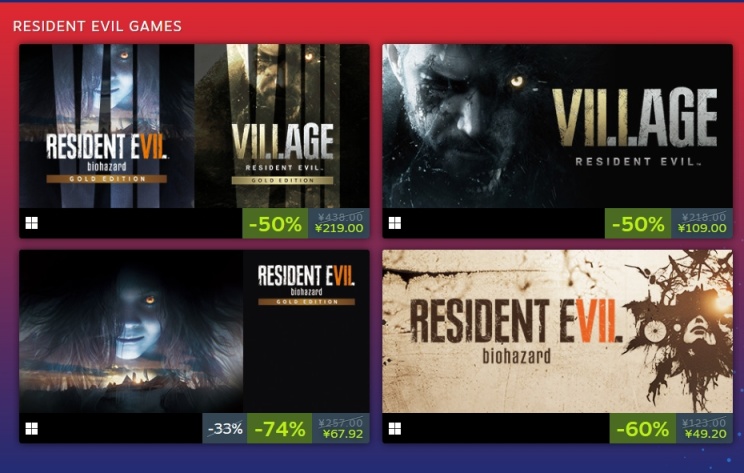Open the Resident Evil 7 biohazard banner image
The image size is (744, 473).
click(558, 331)
